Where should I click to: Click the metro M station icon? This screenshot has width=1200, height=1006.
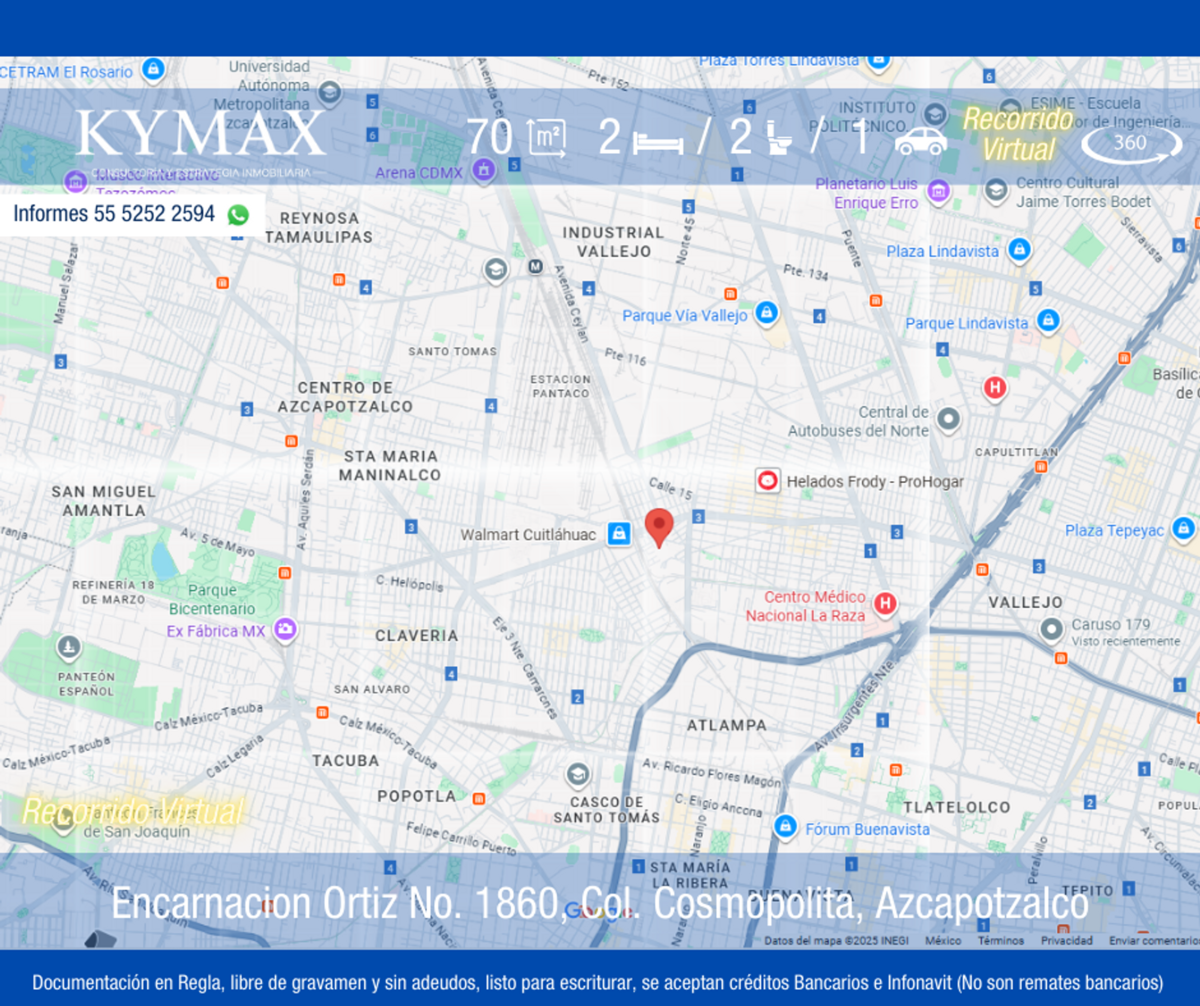535,267
